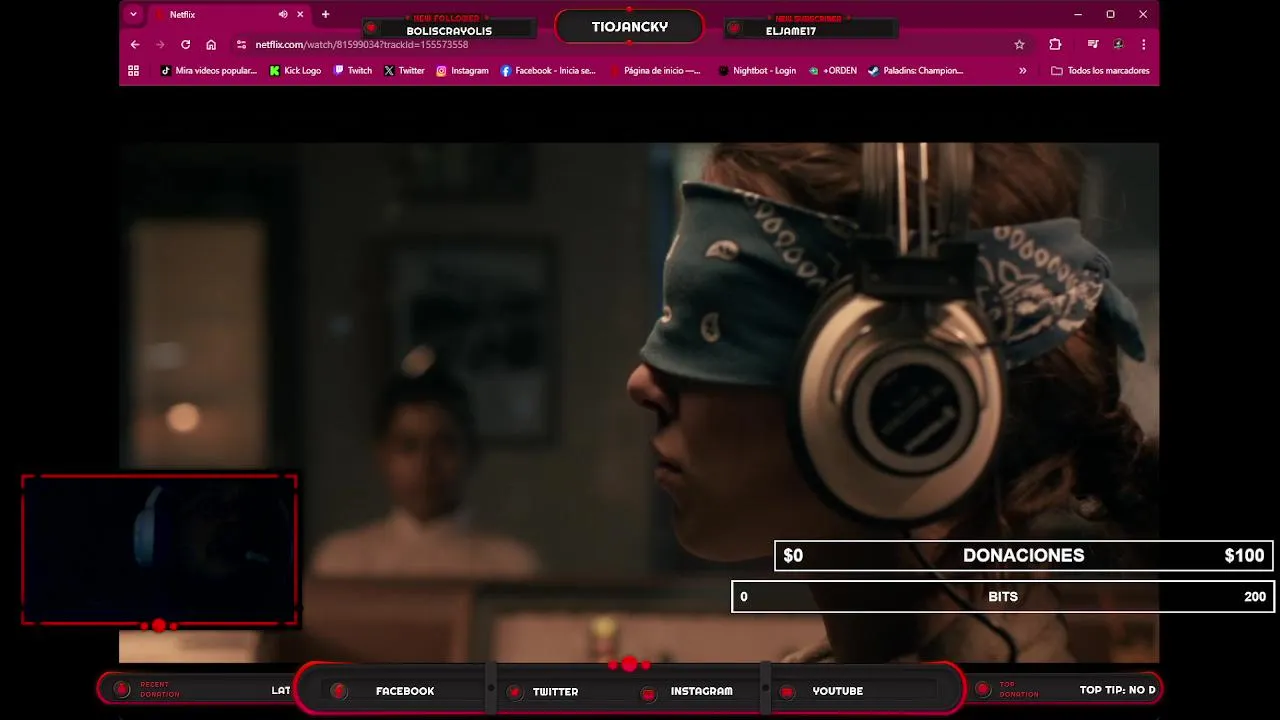Click new follower name BOLISCRAYOLIS
The image size is (1280, 720).
point(449,31)
